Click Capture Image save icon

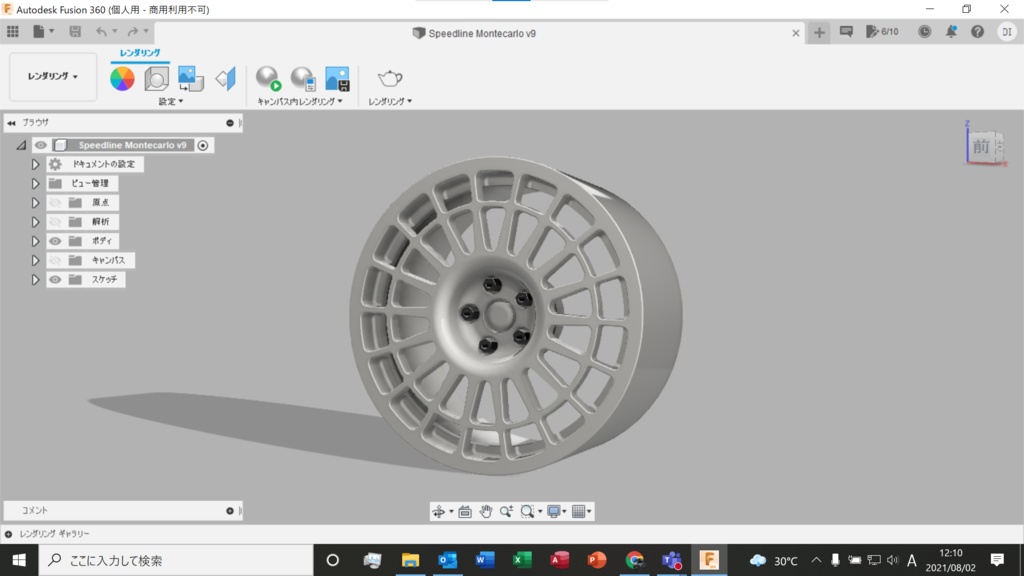point(337,79)
